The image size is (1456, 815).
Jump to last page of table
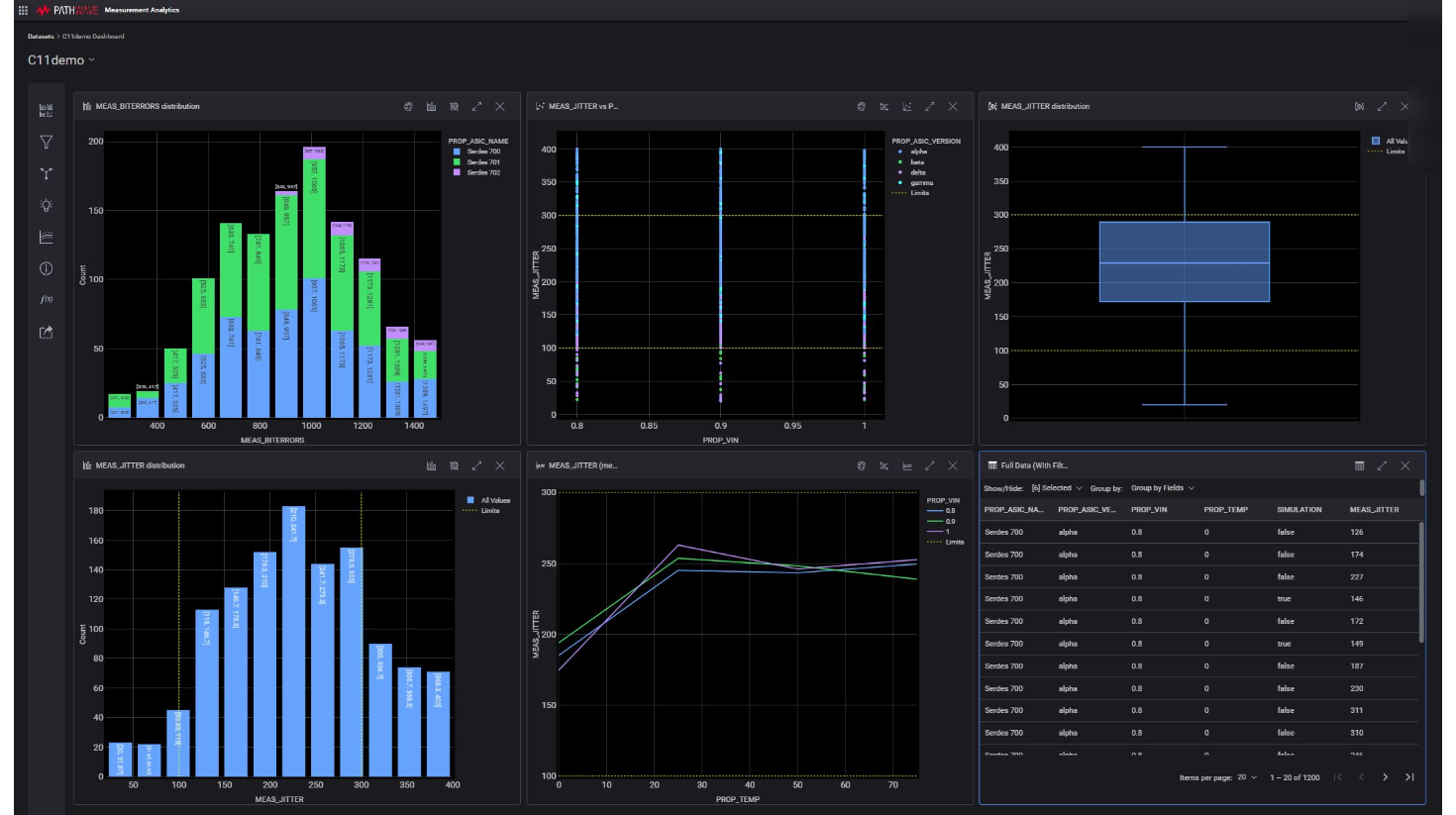click(x=1409, y=777)
